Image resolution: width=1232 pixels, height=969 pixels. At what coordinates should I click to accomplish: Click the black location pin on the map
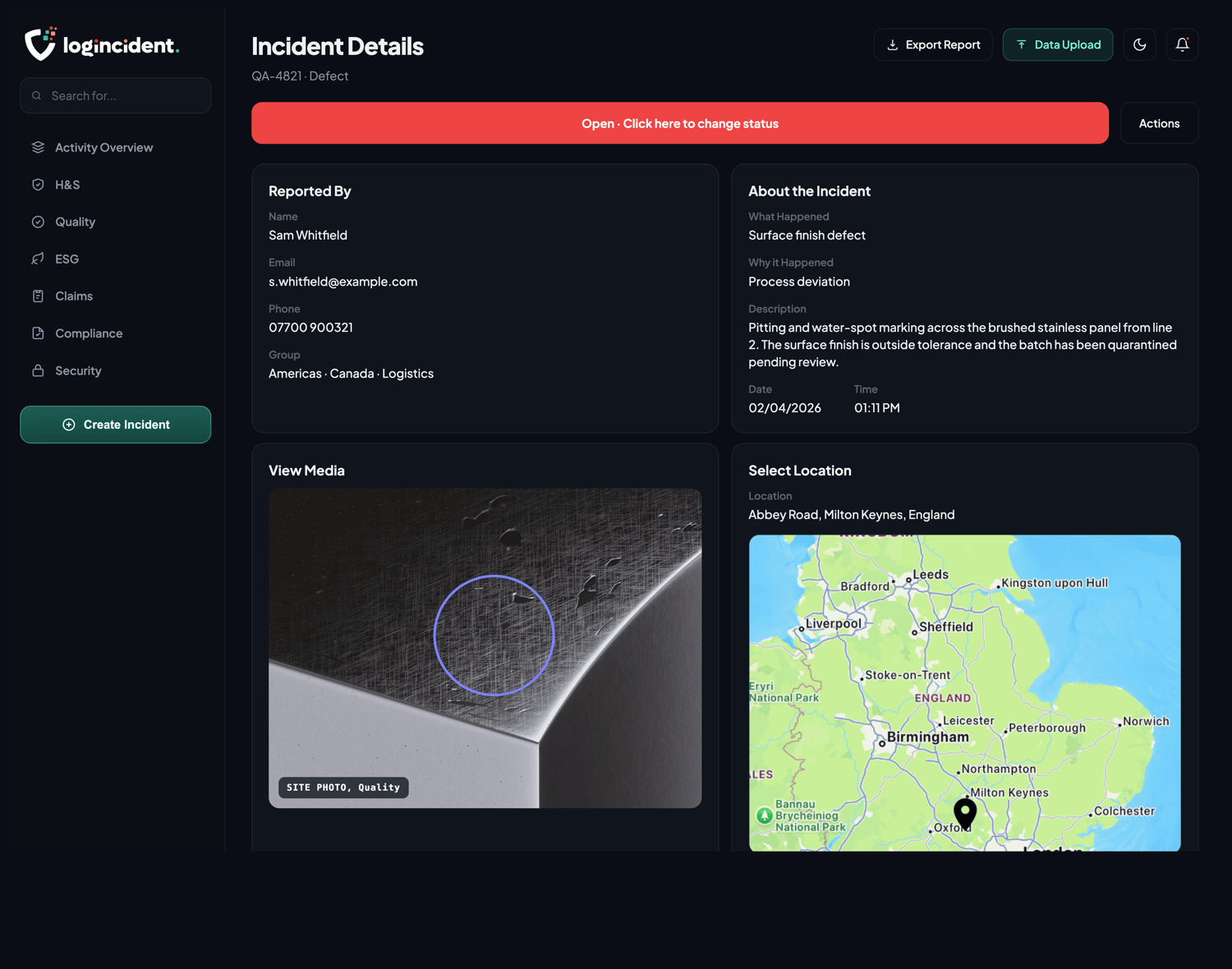(965, 813)
